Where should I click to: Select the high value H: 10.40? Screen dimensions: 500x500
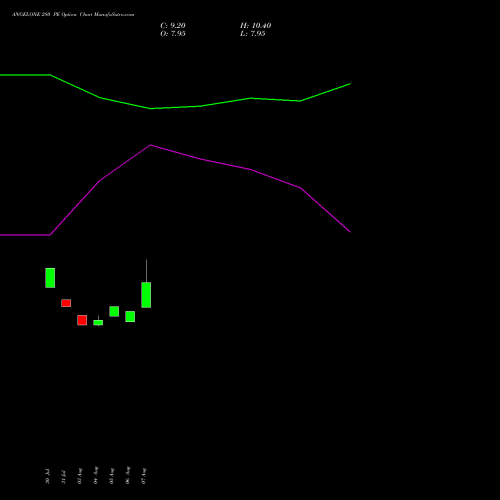point(256,26)
